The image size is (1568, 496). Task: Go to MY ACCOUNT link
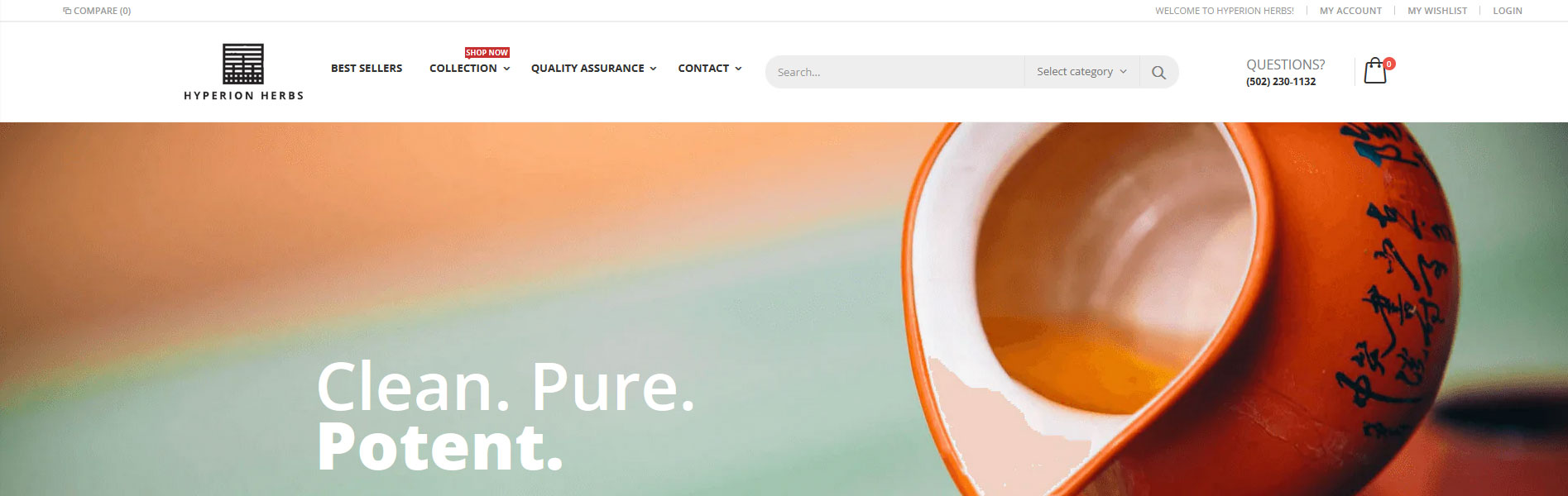click(1350, 11)
